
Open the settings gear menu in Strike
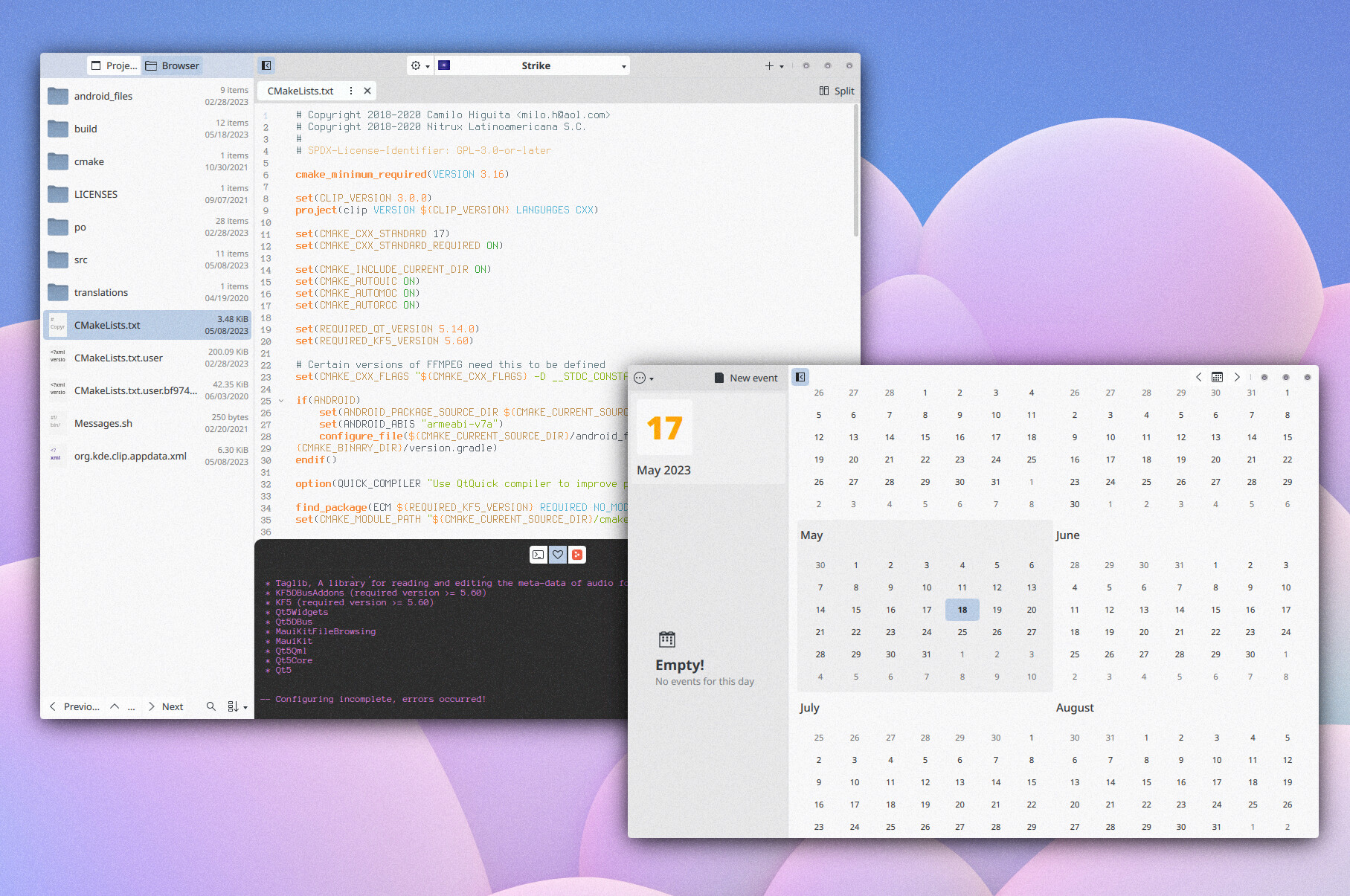click(420, 65)
